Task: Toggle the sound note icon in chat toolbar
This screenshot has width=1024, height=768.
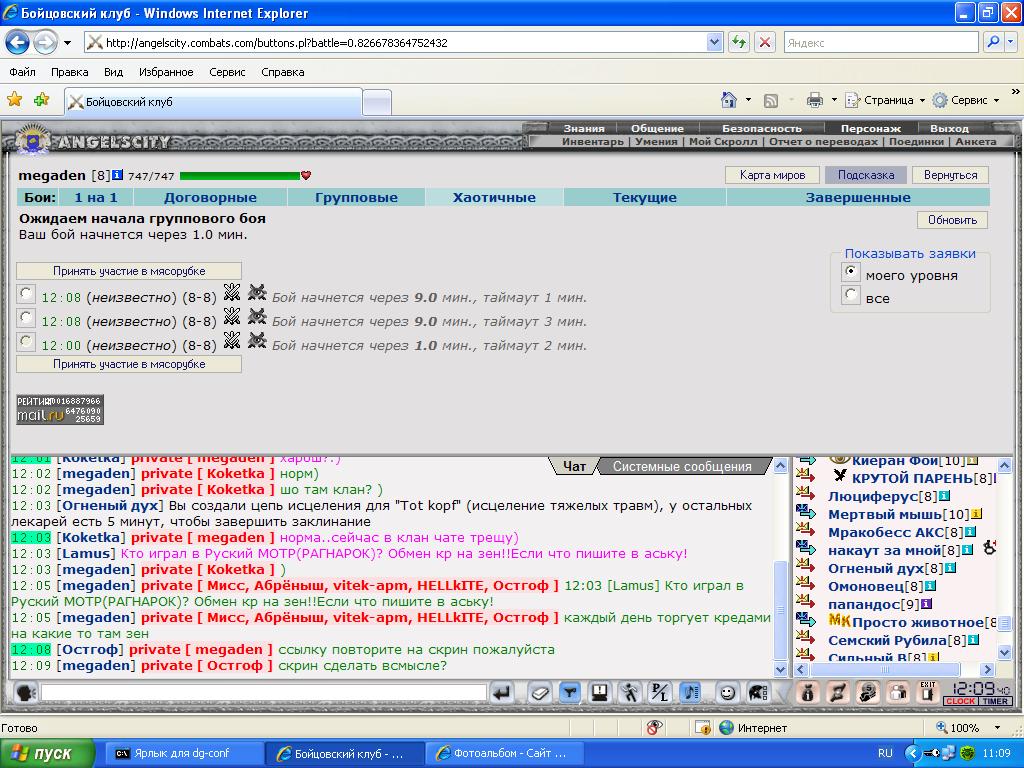Action: pyautogui.click(x=690, y=692)
